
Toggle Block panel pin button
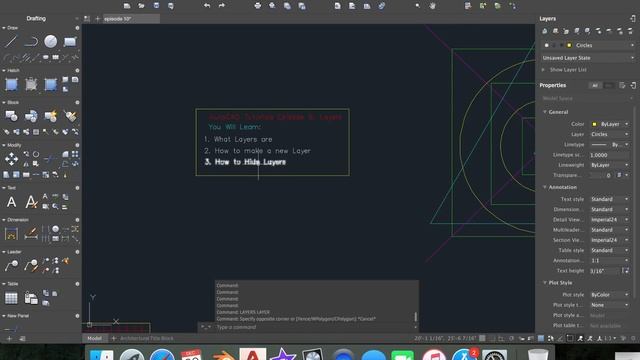point(77,102)
